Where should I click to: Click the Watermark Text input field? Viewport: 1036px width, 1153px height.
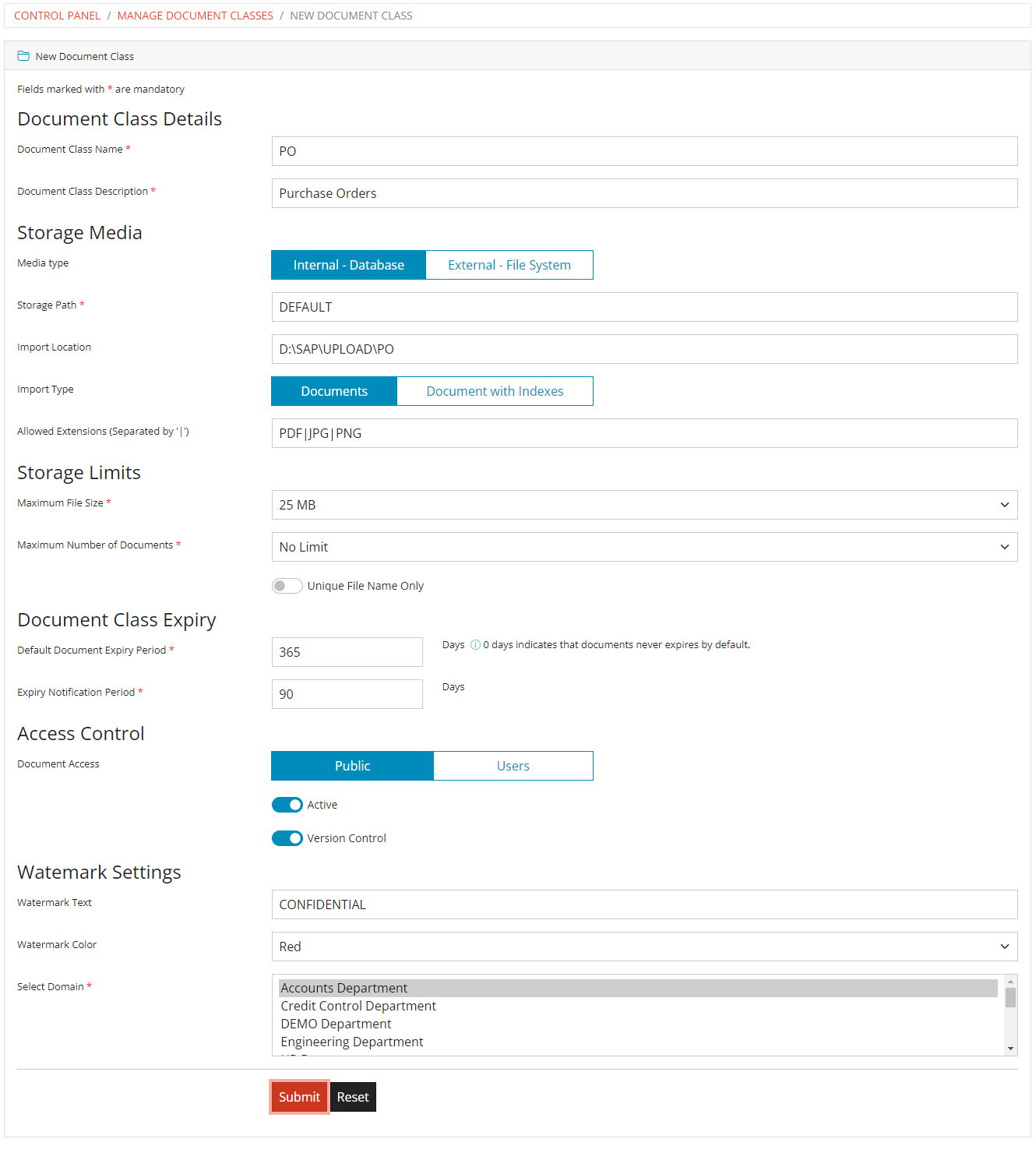(x=545, y=904)
